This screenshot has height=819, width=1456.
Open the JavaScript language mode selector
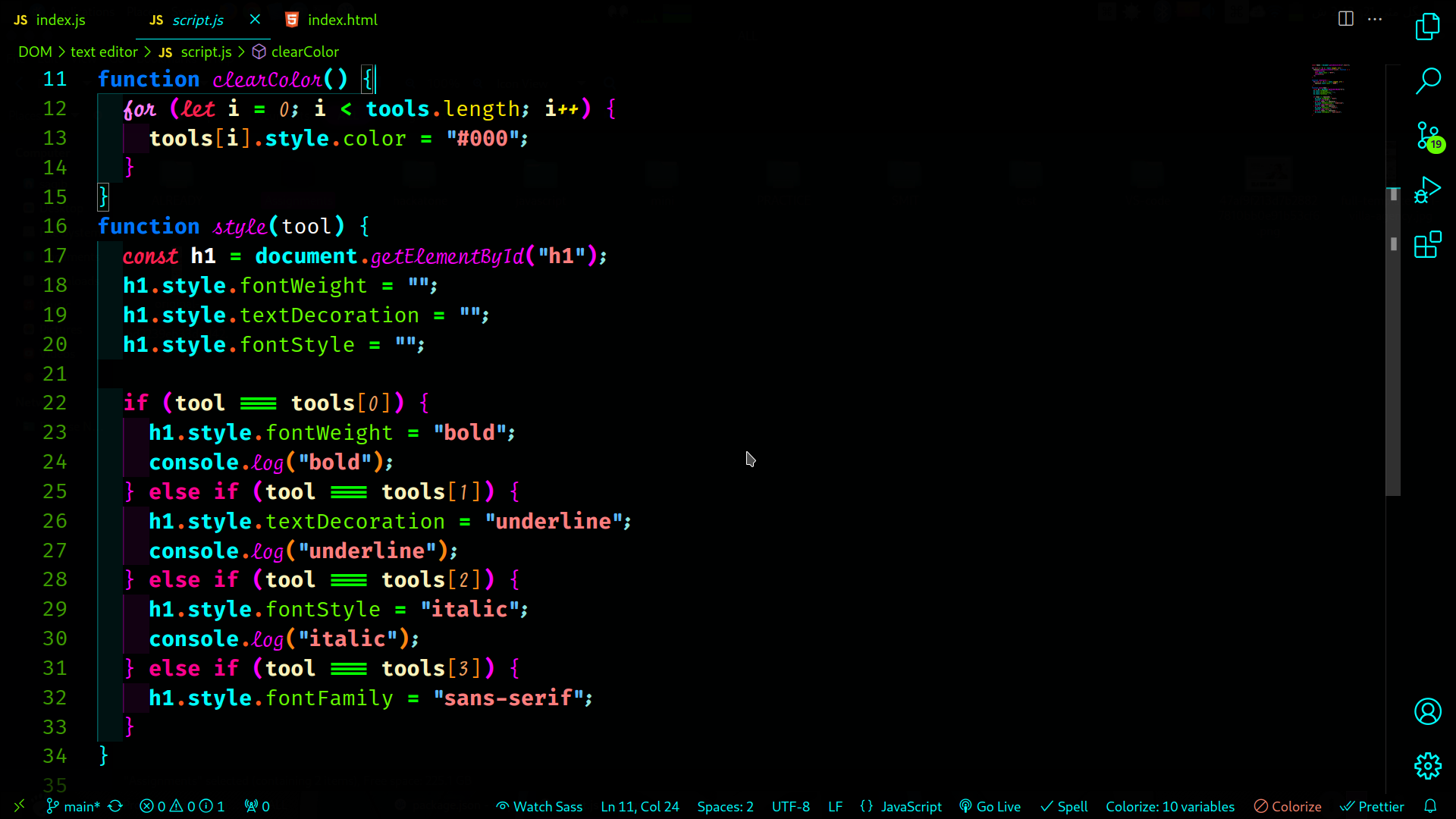pos(902,806)
